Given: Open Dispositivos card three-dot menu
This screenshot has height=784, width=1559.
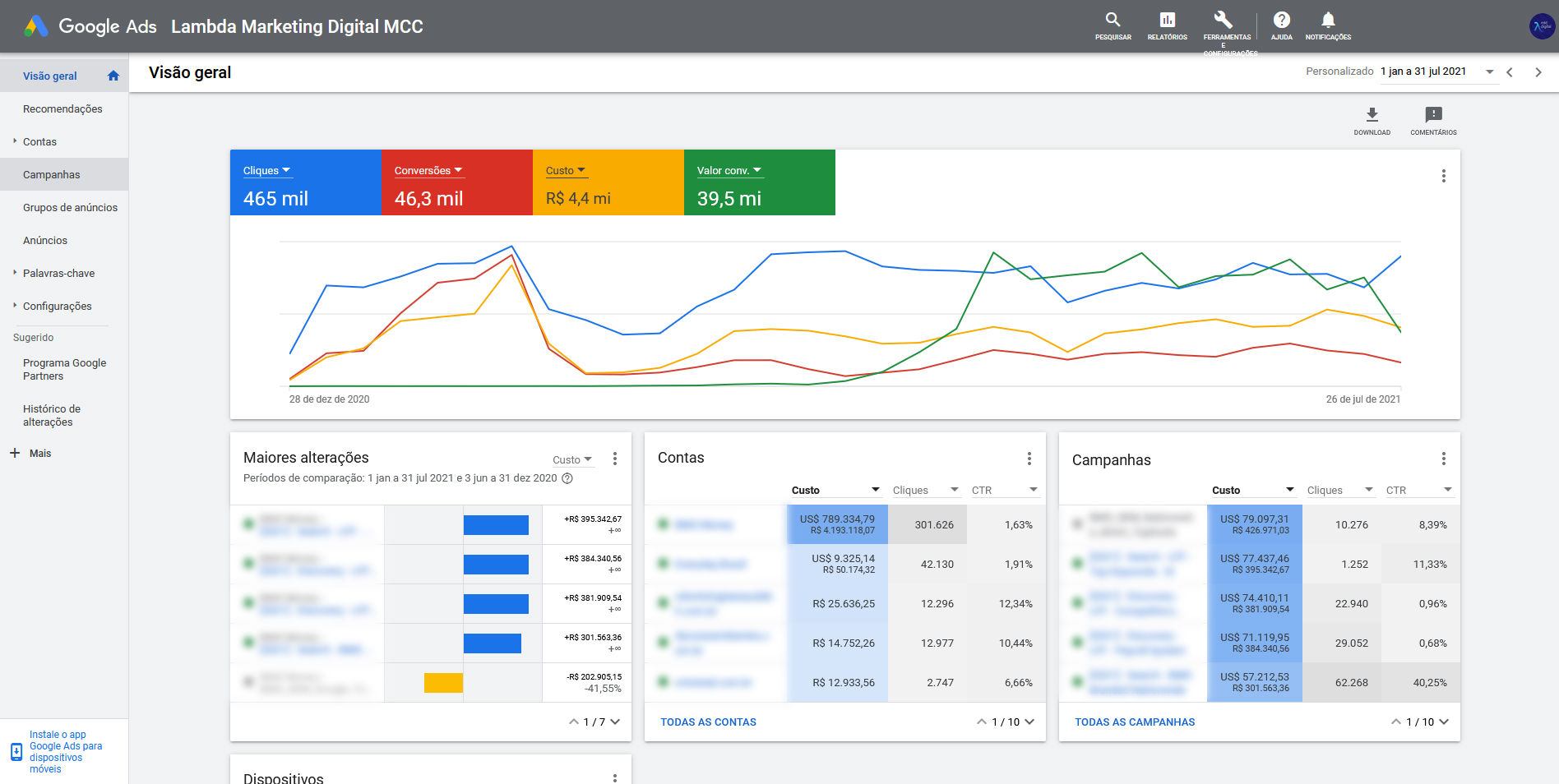Looking at the screenshot, I should [x=614, y=777].
